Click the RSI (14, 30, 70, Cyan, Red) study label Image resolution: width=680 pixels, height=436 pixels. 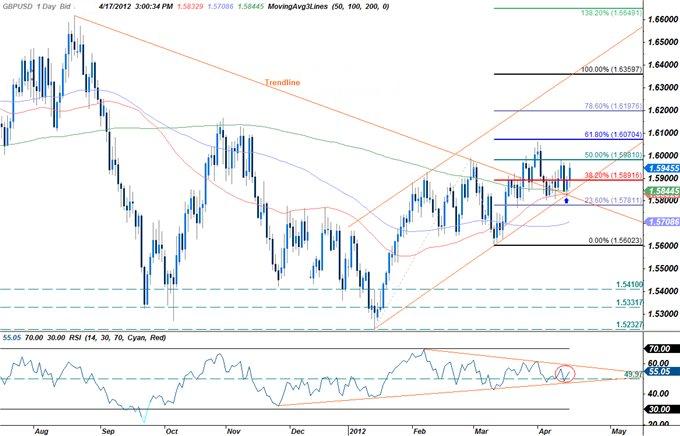(118, 337)
